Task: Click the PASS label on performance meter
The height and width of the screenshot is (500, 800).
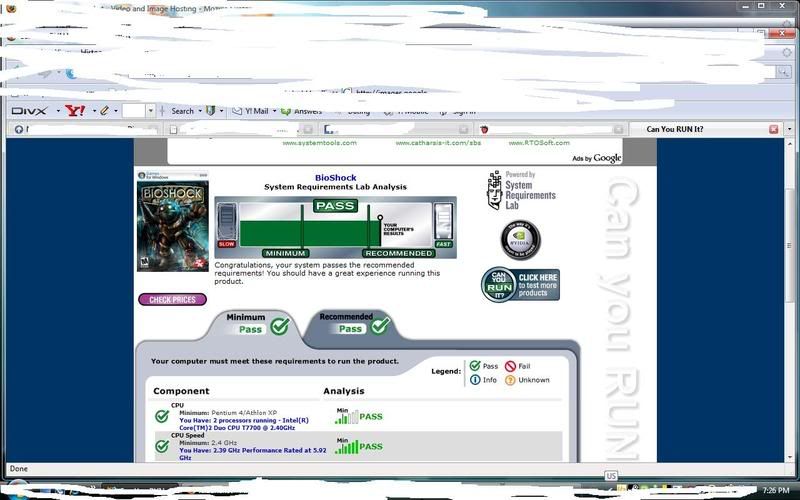Action: [x=335, y=206]
